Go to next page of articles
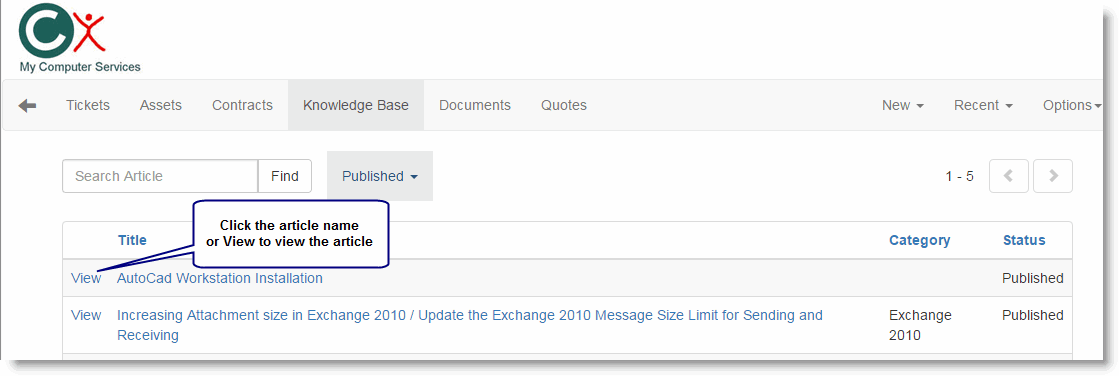Screen dimensions: 1119x376 tap(1053, 176)
